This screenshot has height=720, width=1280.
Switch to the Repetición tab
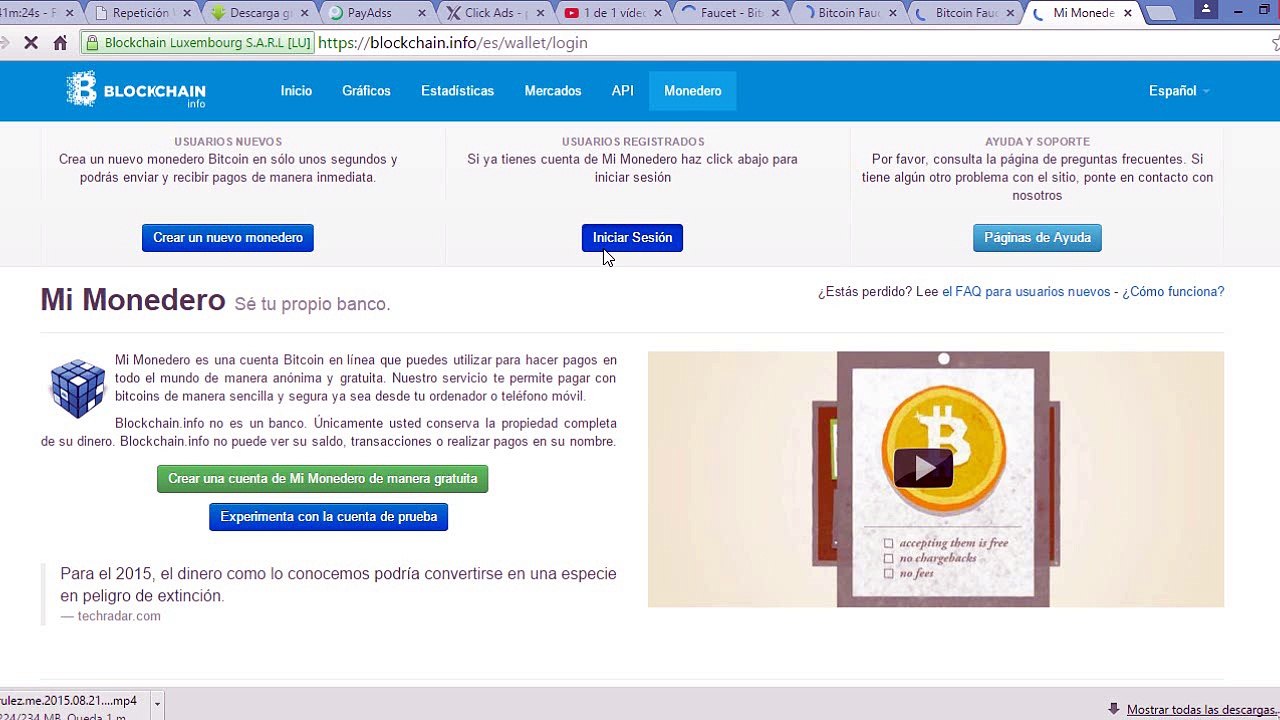(x=141, y=13)
